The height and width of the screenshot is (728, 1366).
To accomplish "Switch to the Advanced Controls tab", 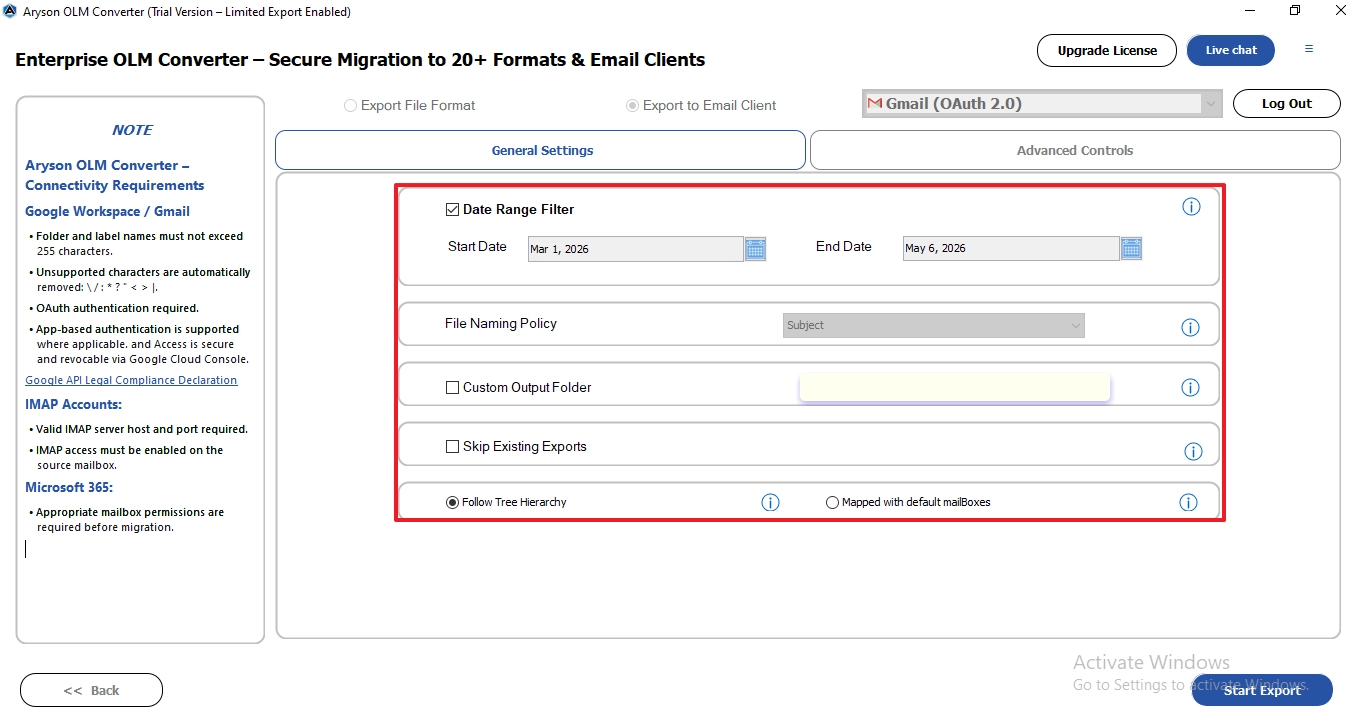I will 1075,150.
